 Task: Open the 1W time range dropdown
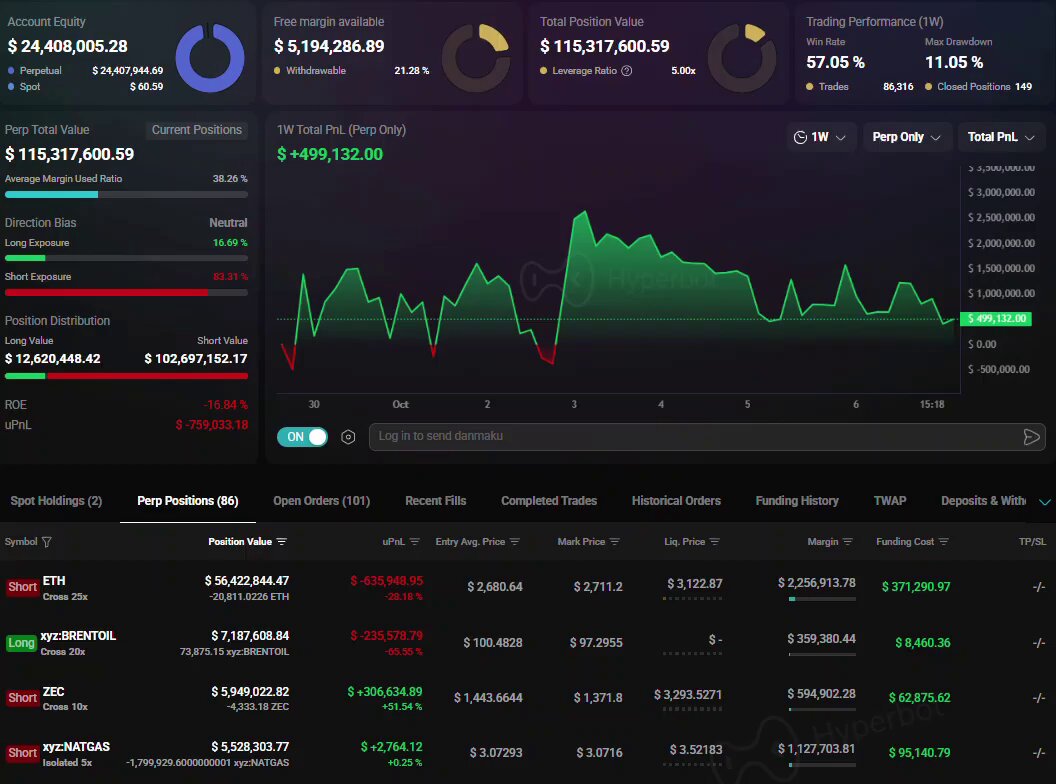tap(820, 137)
